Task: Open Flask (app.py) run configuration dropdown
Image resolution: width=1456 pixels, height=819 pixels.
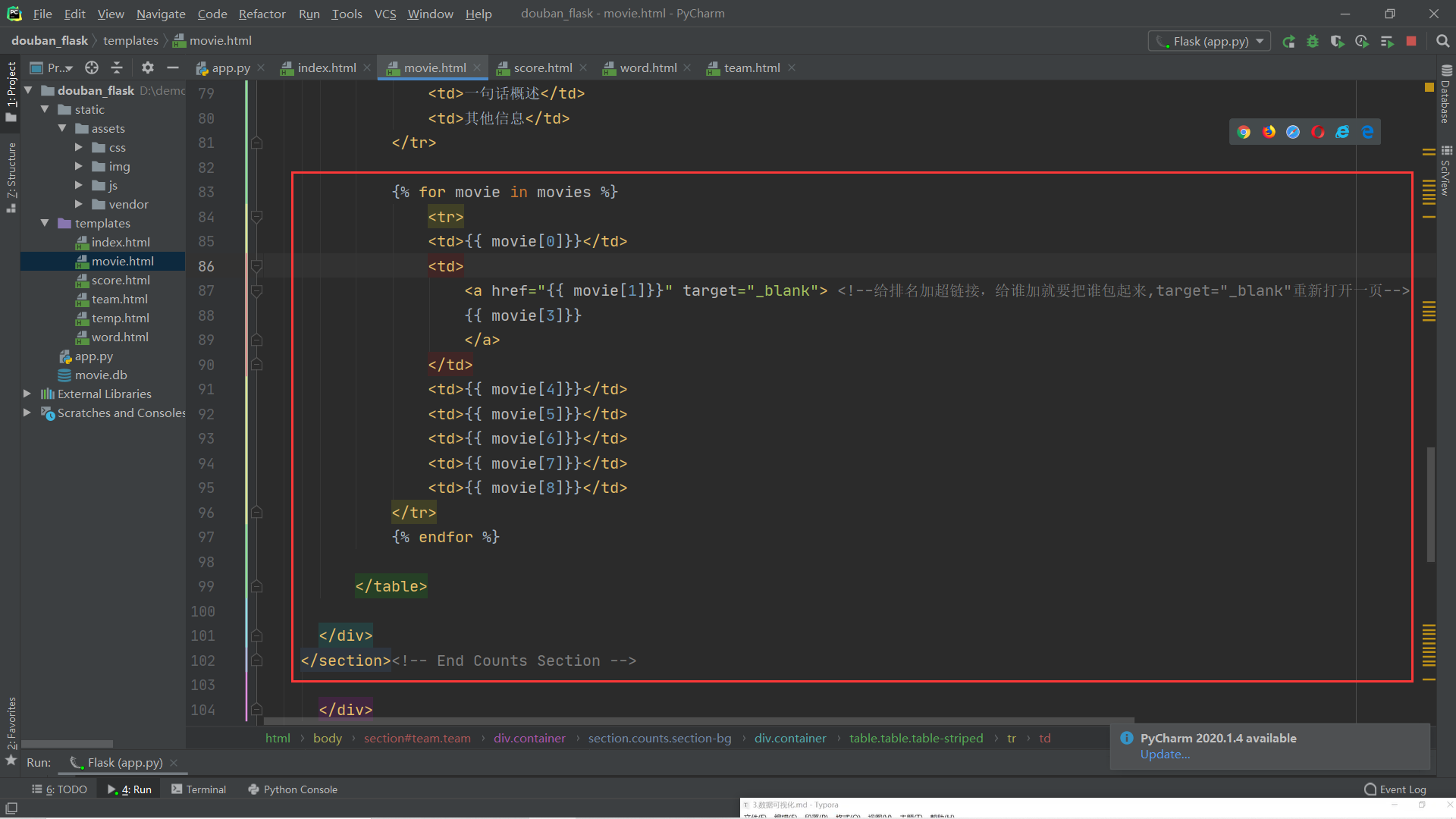Action: point(1209,42)
